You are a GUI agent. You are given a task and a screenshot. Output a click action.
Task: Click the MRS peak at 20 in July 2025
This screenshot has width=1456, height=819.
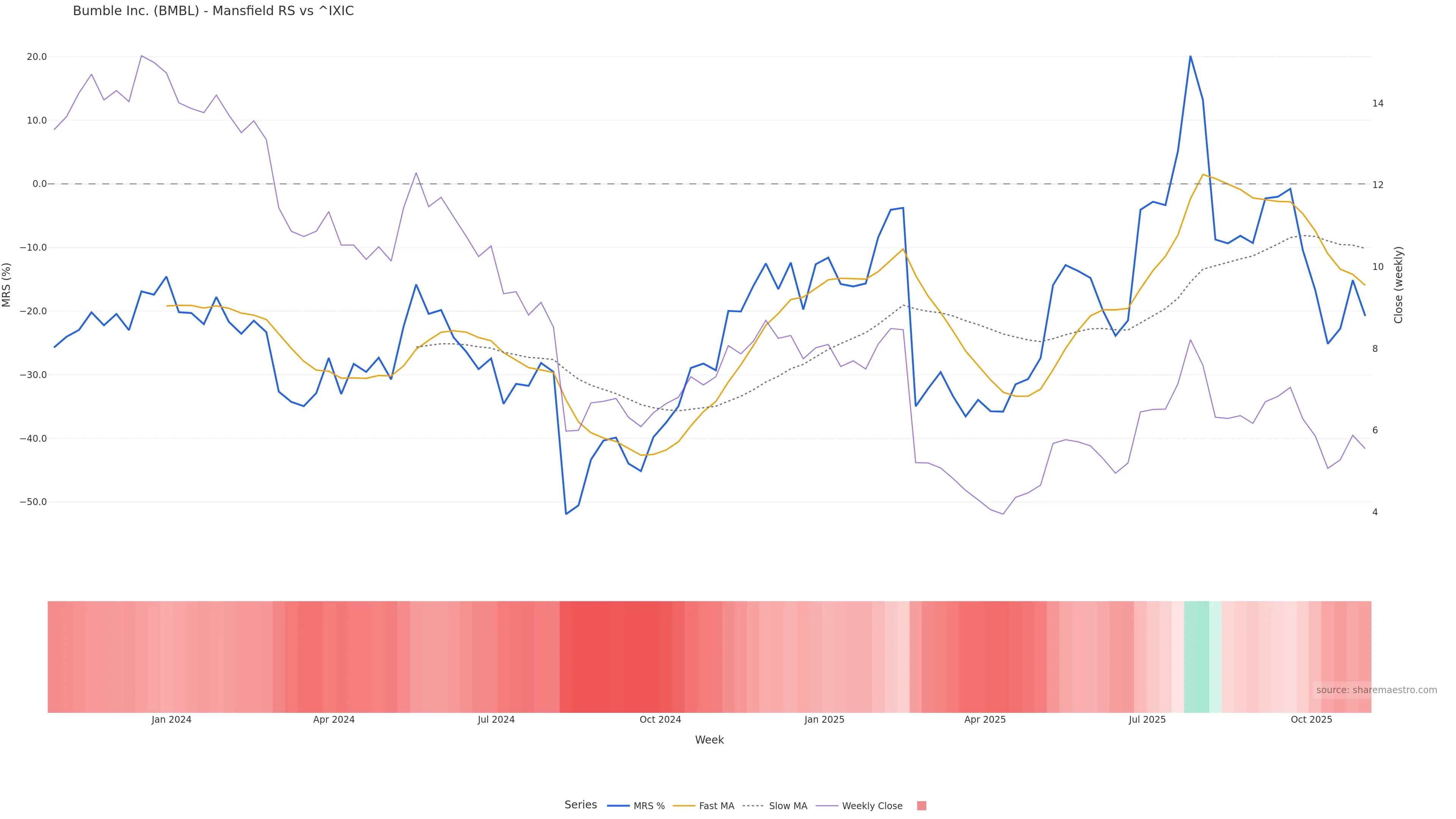[x=1190, y=56]
